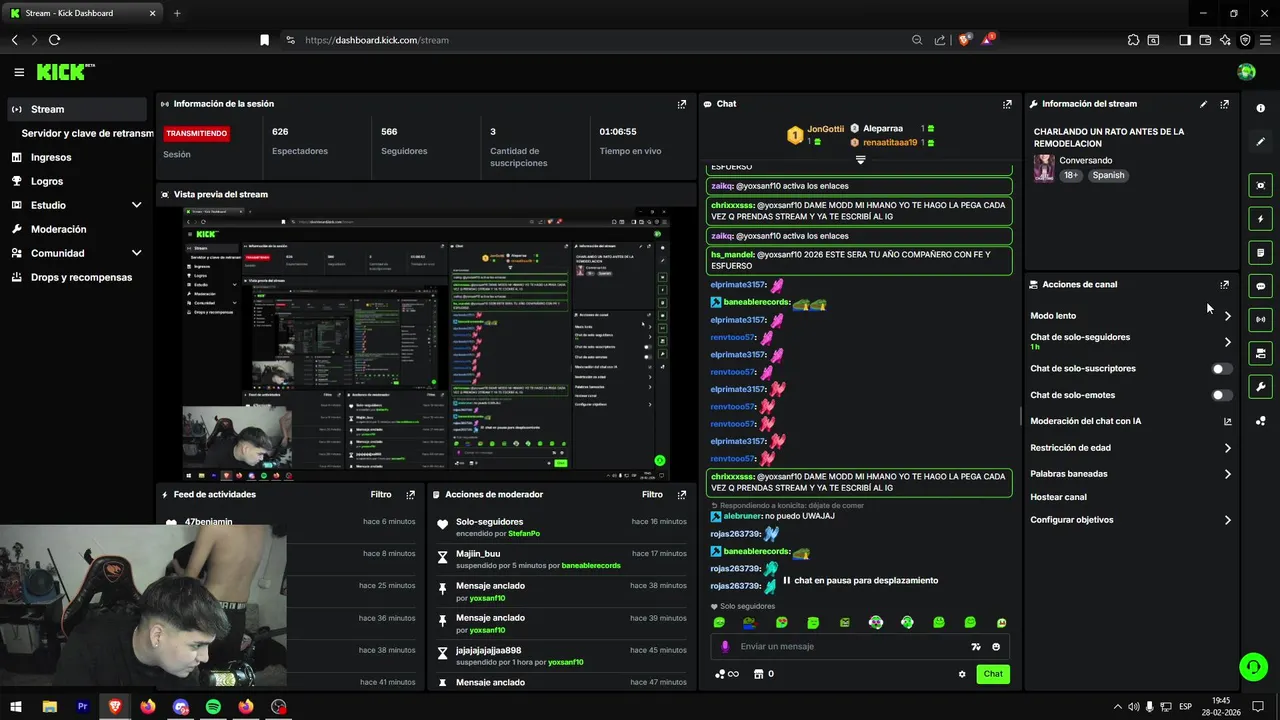The image size is (1280, 720).
Task: Click the Brave Rewards triangle icon
Action: 988,40
